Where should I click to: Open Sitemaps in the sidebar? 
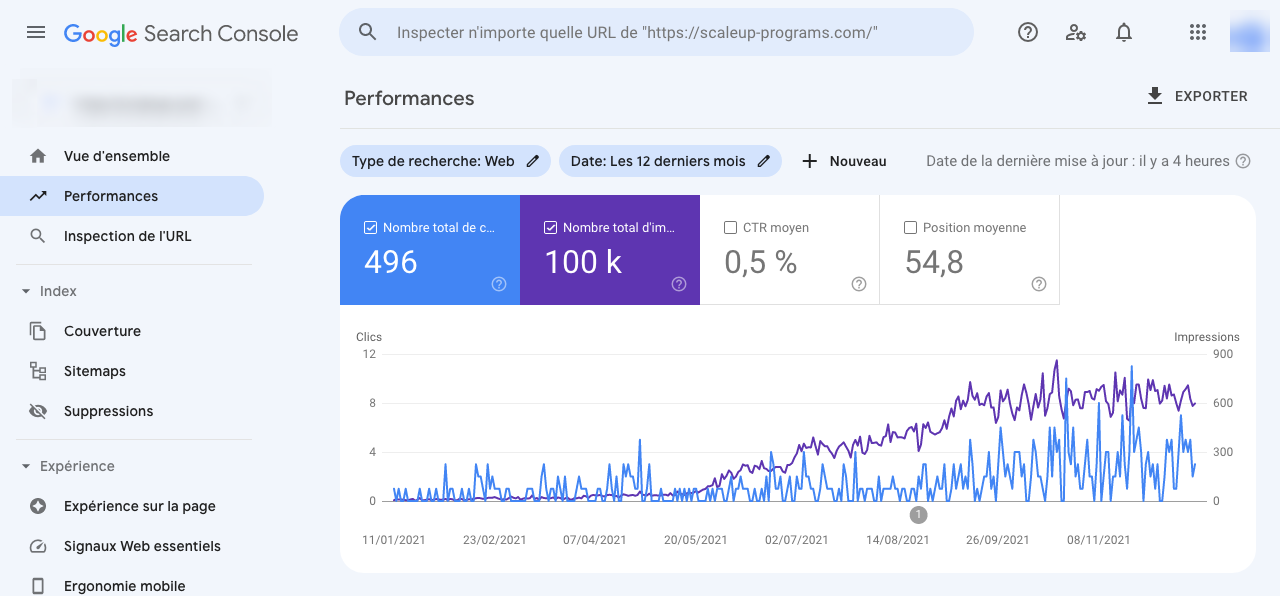(94, 371)
